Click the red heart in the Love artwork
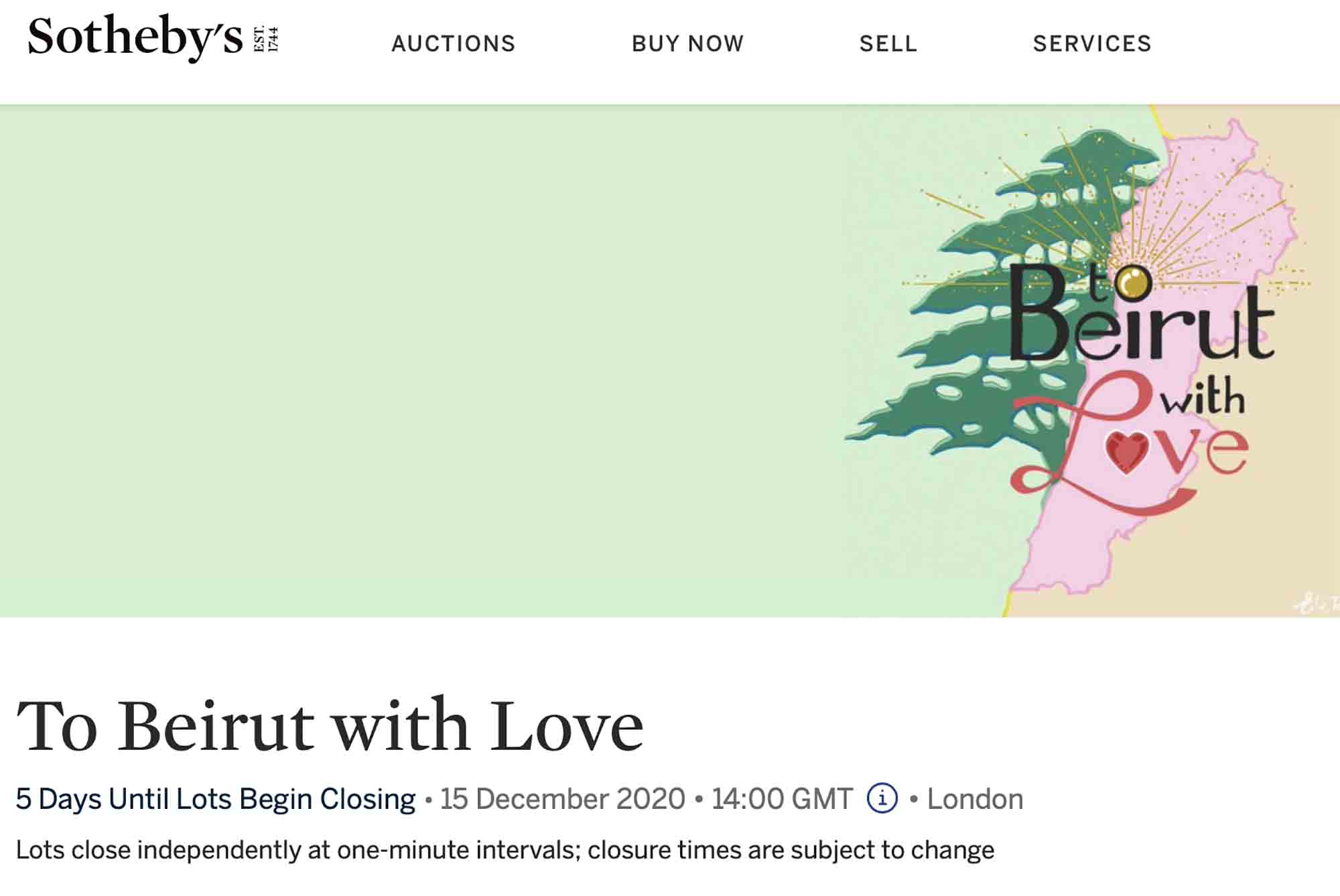Image resolution: width=1340 pixels, height=896 pixels. 1126,451
